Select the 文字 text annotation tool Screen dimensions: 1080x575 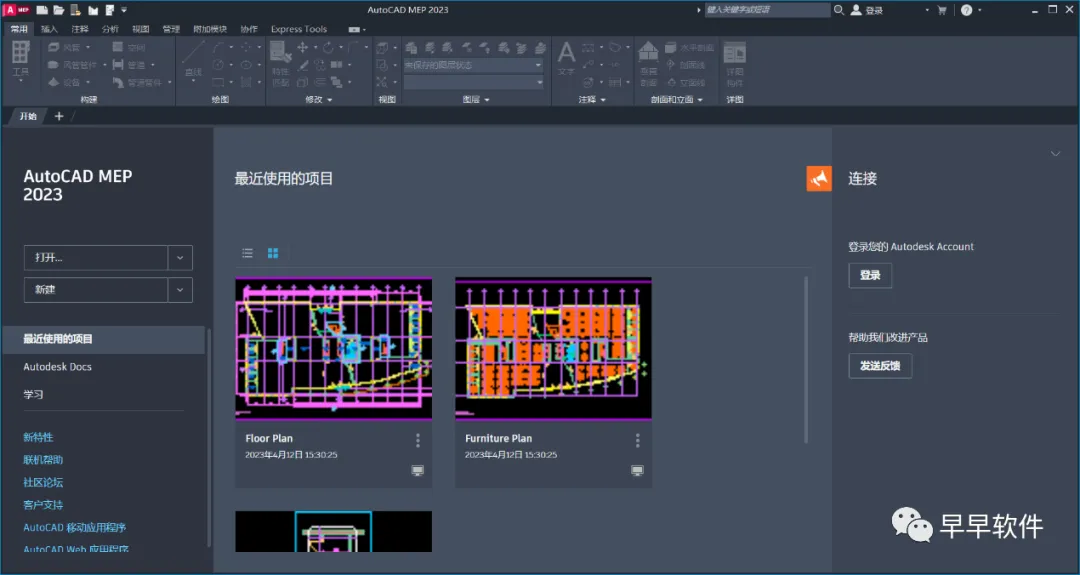pos(566,59)
